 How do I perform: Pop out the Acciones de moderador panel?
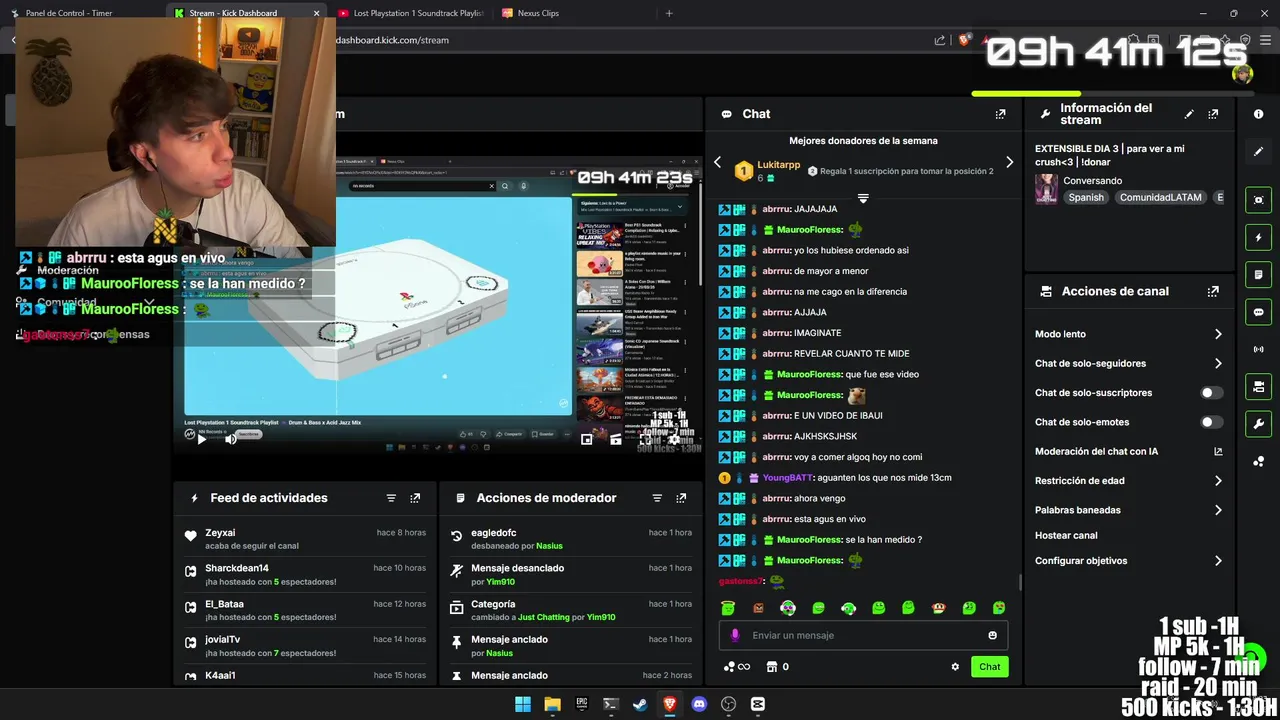(681, 498)
